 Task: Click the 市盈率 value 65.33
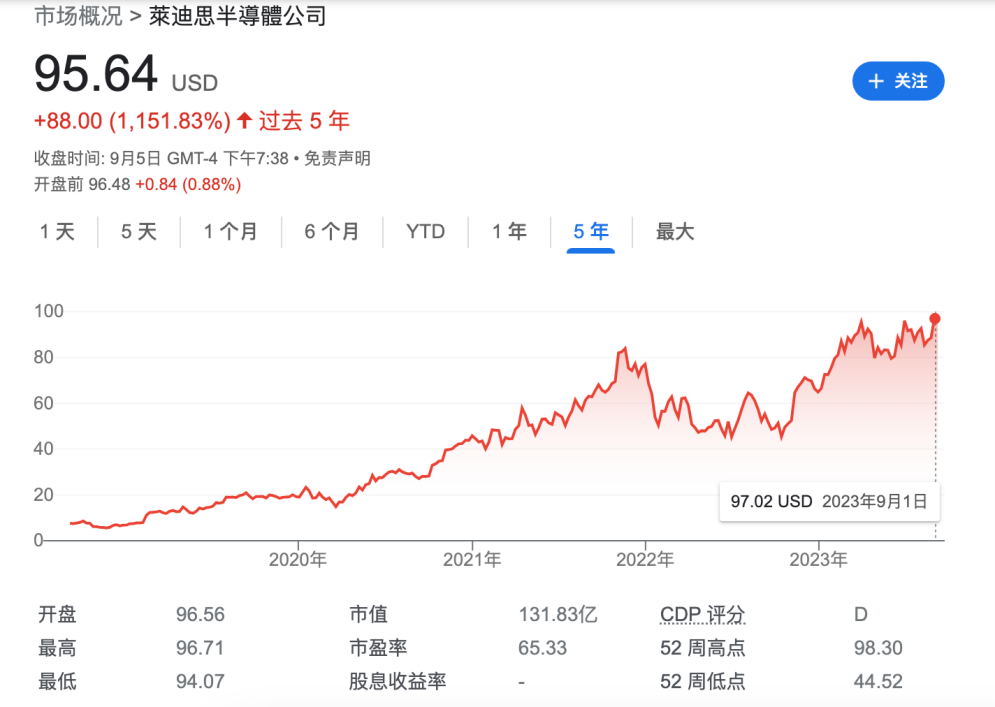click(543, 648)
